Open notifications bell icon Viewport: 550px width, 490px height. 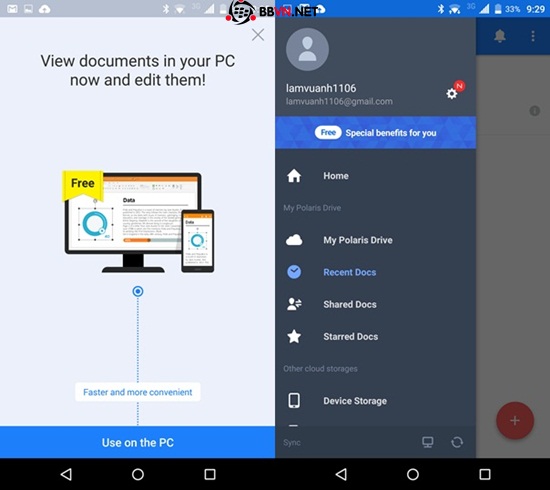point(500,36)
